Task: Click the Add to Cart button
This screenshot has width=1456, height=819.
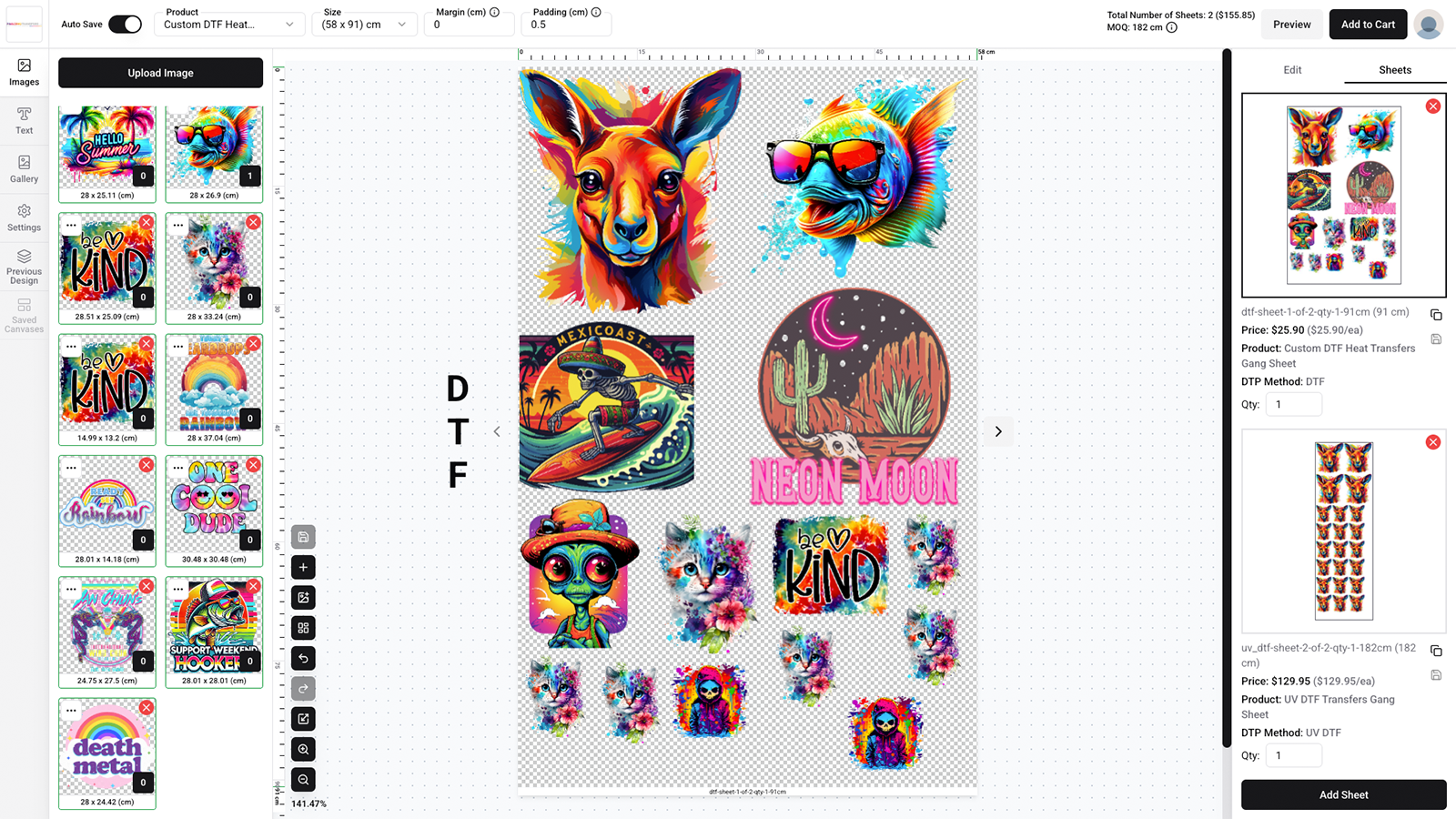Action: [1368, 25]
